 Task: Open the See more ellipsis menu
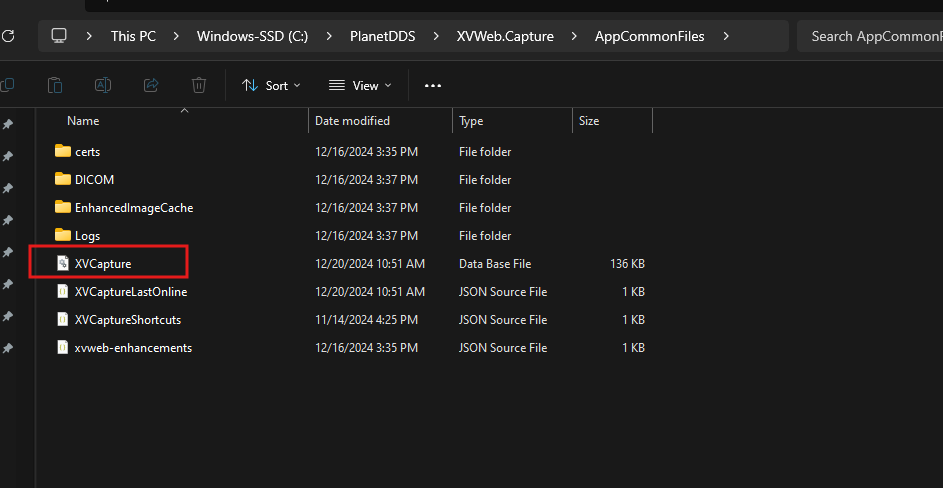pos(433,85)
